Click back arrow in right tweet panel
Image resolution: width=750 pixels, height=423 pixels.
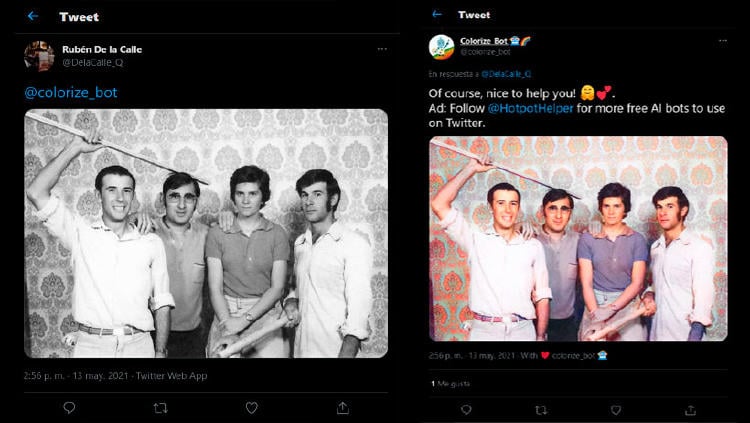tap(437, 15)
